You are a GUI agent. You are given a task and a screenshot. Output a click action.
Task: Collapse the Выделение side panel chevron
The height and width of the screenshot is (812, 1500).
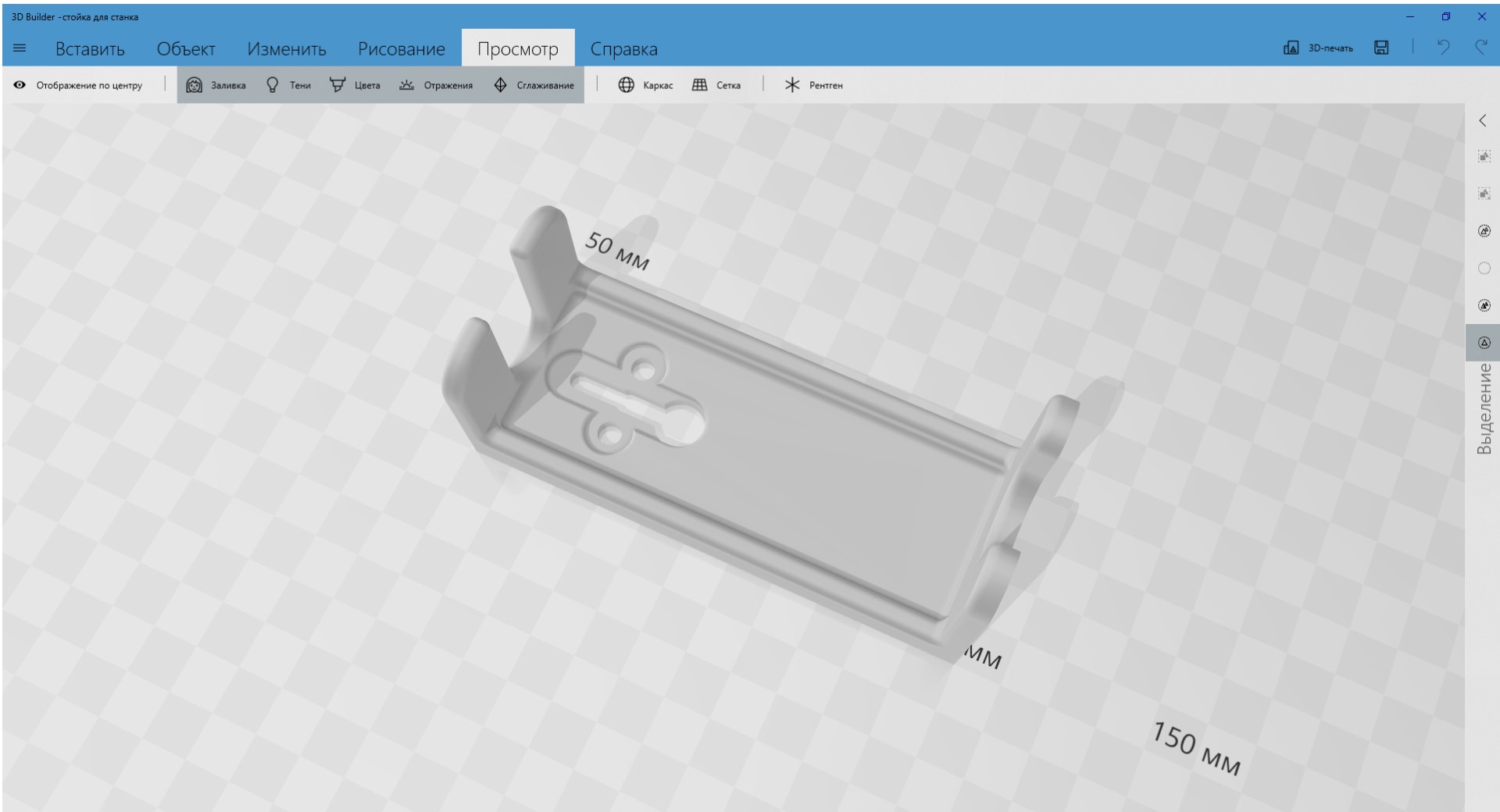pyautogui.click(x=1483, y=120)
